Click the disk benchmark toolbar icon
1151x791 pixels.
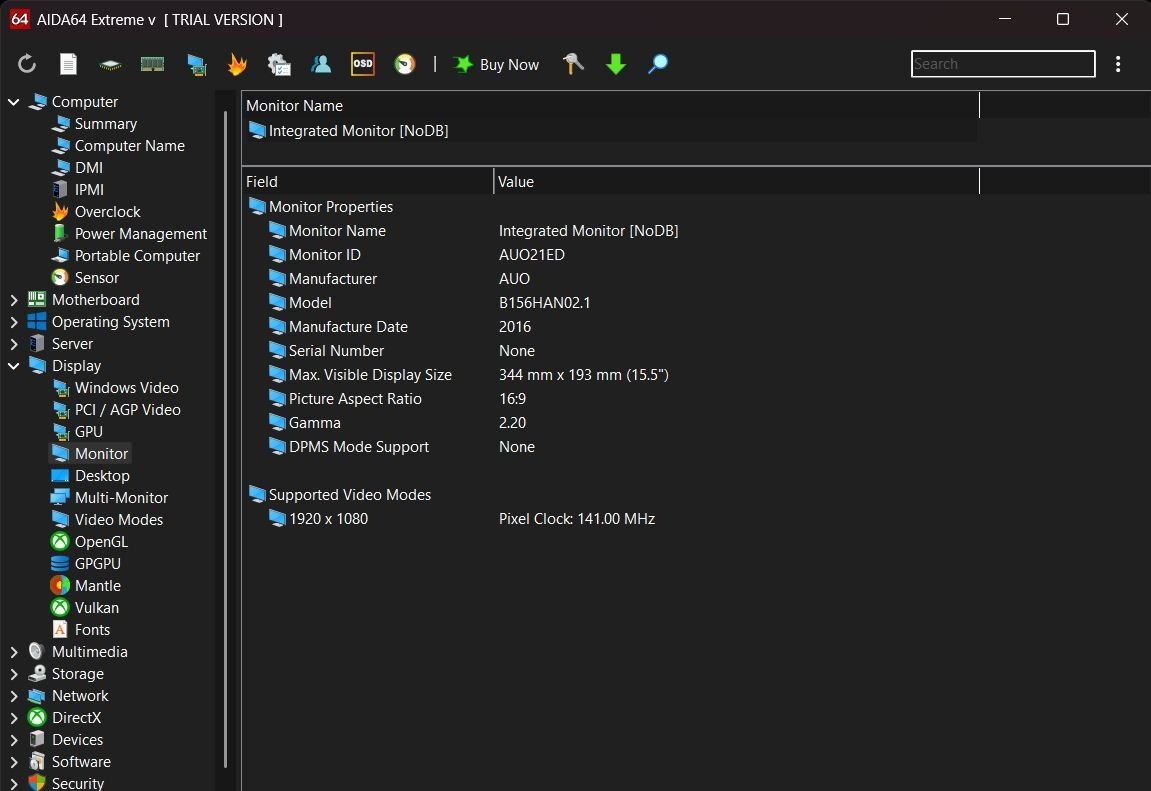click(x=110, y=65)
